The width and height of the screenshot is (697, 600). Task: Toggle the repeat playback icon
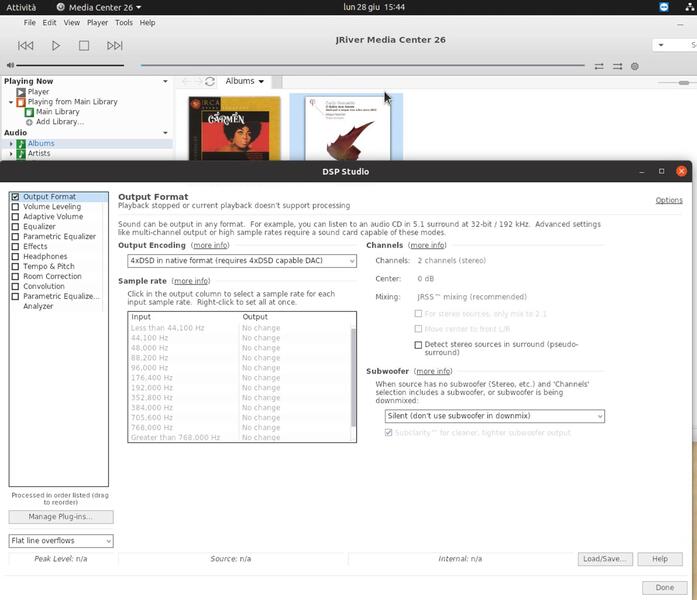coord(599,66)
